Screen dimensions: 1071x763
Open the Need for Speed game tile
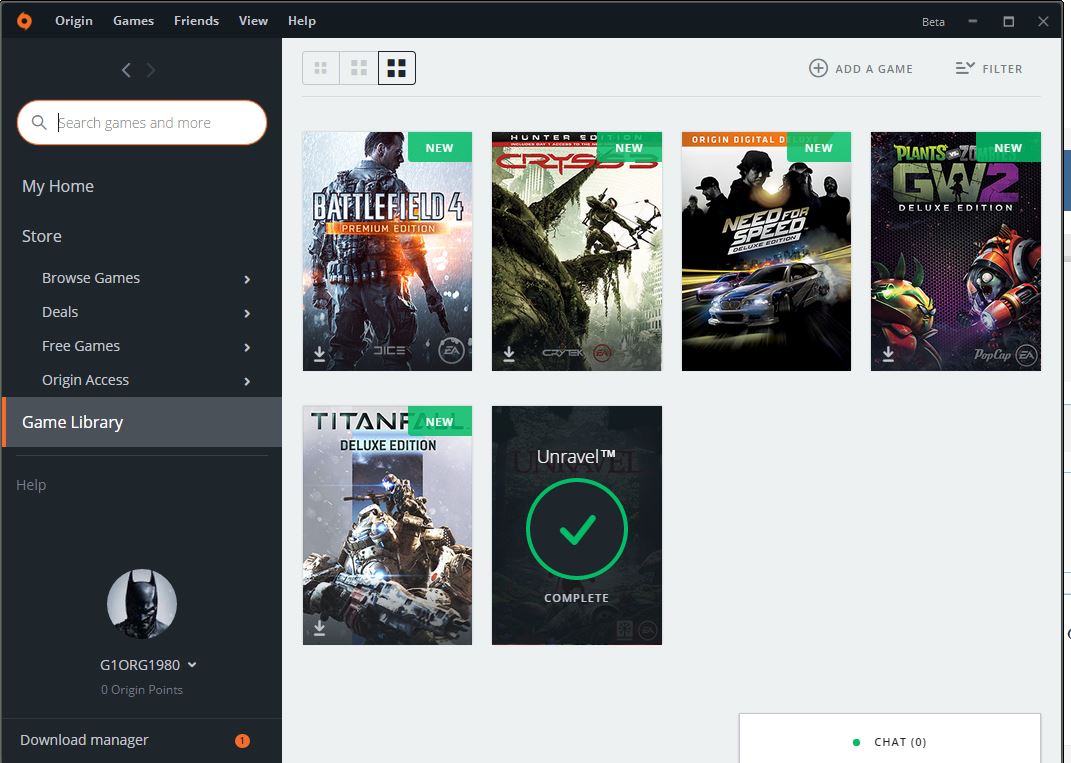766,251
